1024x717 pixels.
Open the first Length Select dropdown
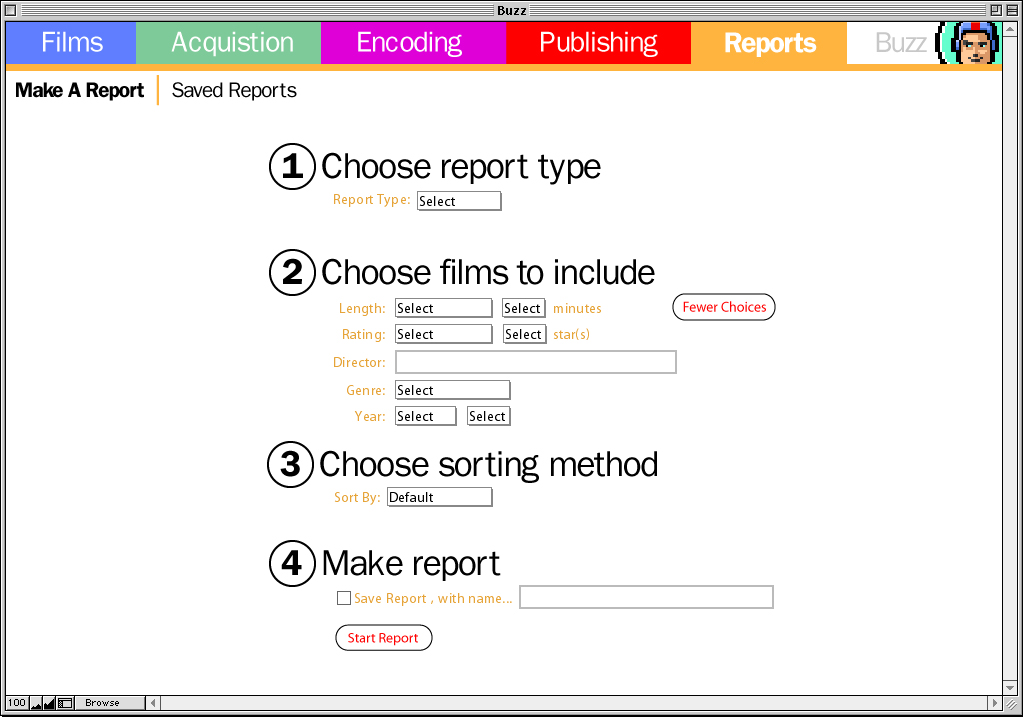tap(443, 308)
